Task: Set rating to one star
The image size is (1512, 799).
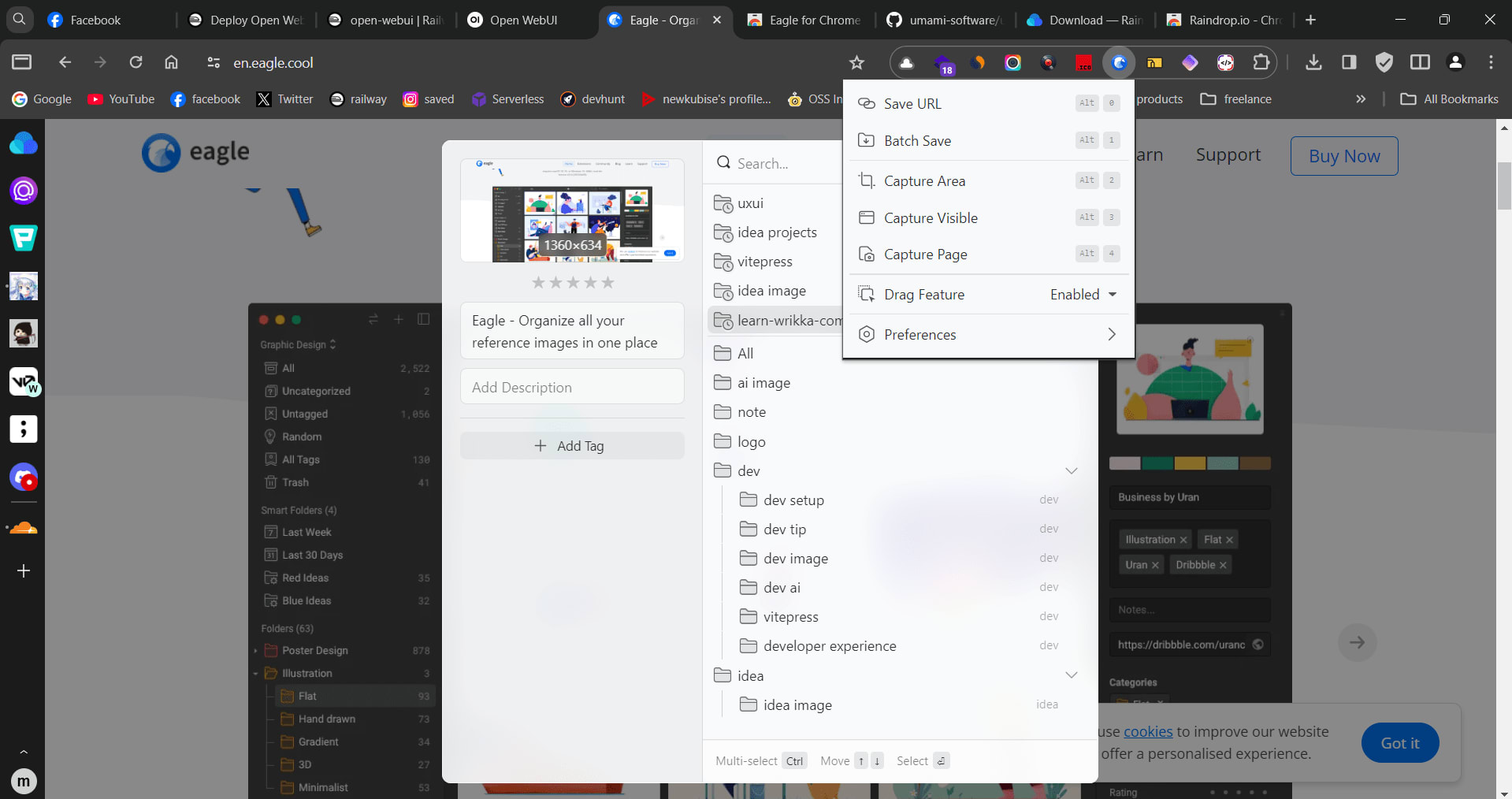Action: (x=538, y=283)
